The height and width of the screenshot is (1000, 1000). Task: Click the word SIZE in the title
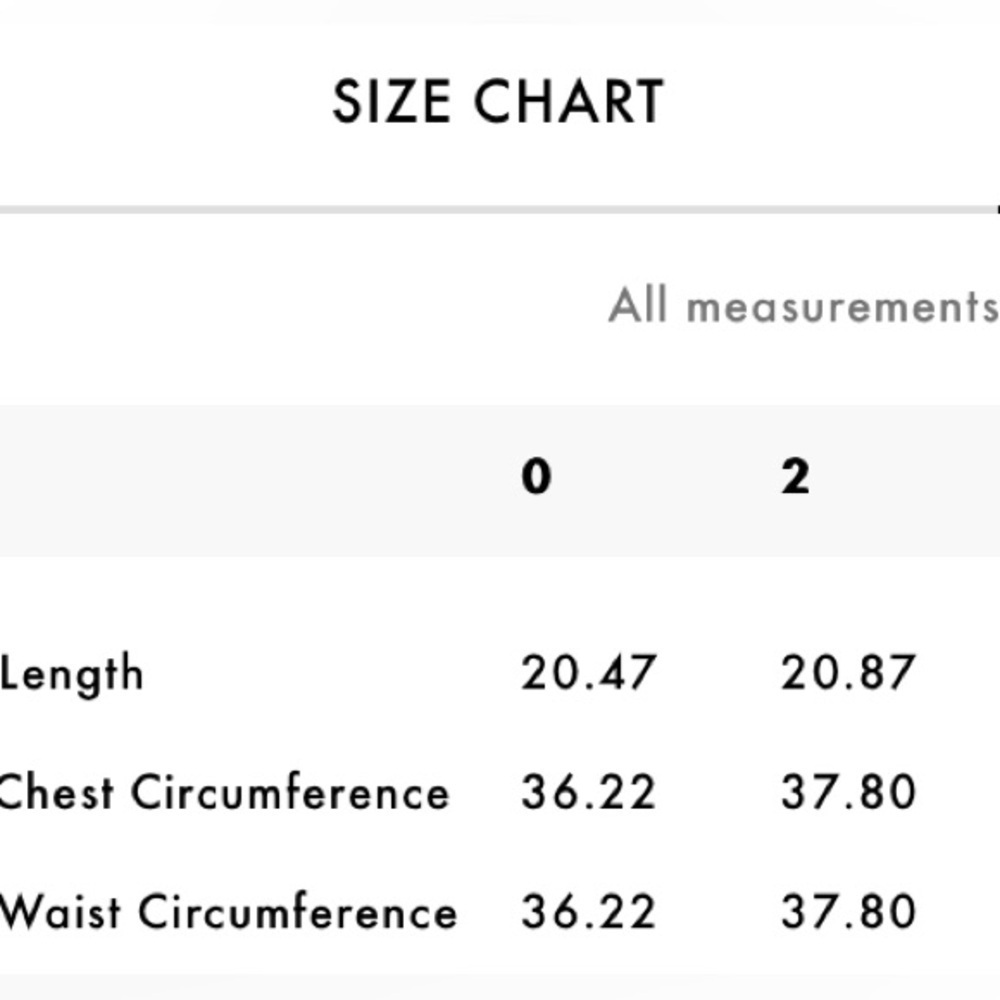pos(392,101)
